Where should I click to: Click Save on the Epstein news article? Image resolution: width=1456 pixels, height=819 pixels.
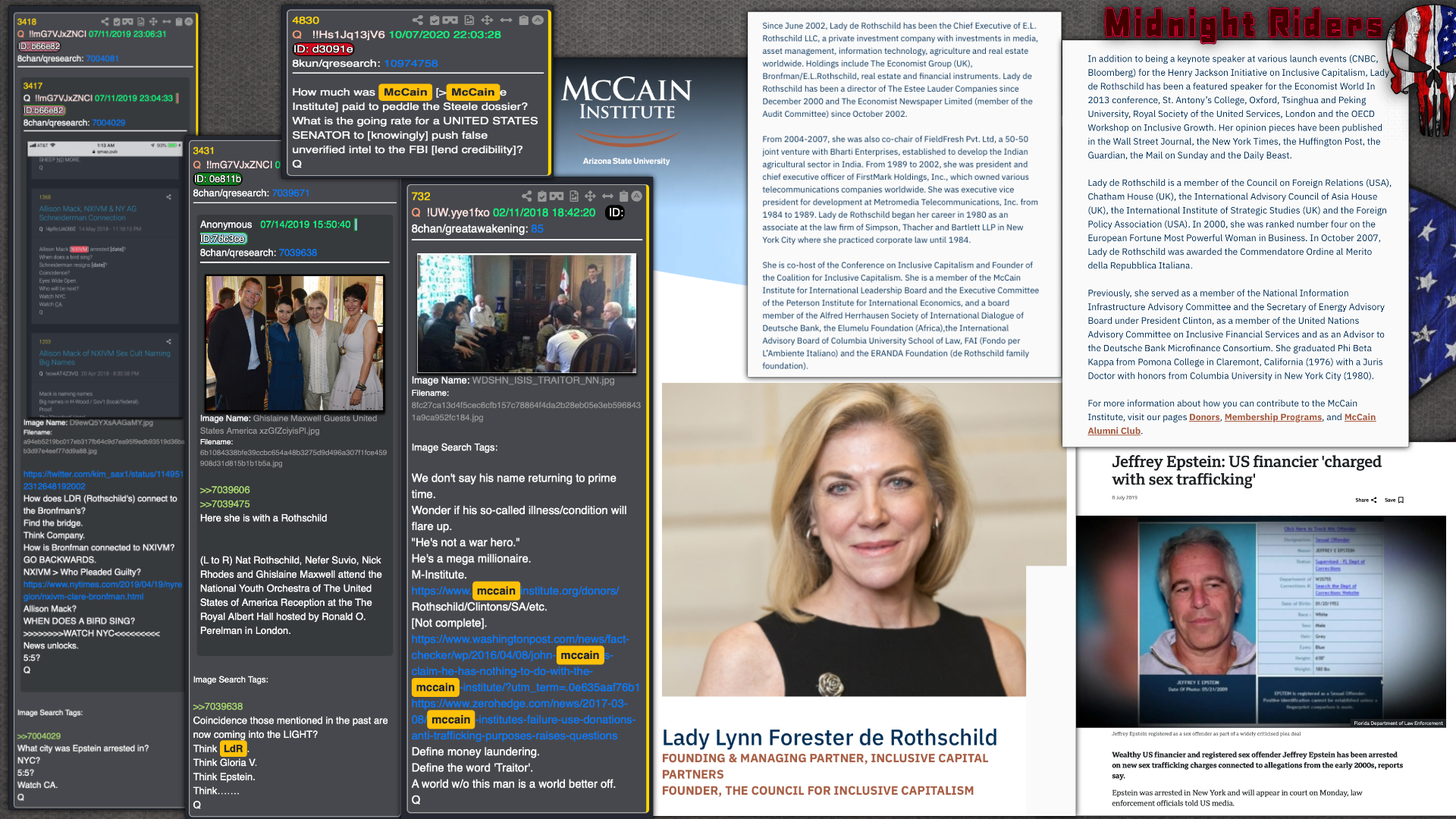[x=1394, y=500]
